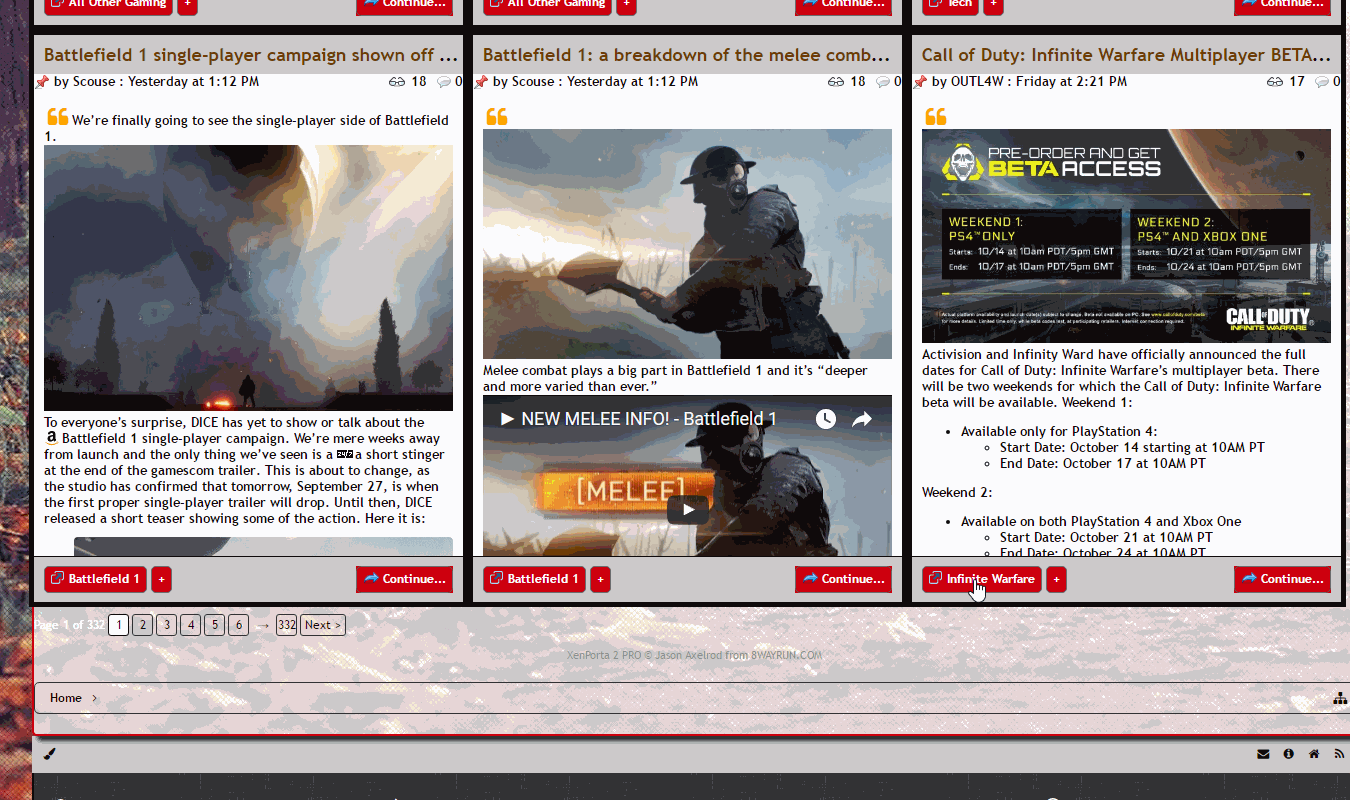This screenshot has width=1350, height=800.
Task: Go to page 6 in the pagination
Action: 238,625
